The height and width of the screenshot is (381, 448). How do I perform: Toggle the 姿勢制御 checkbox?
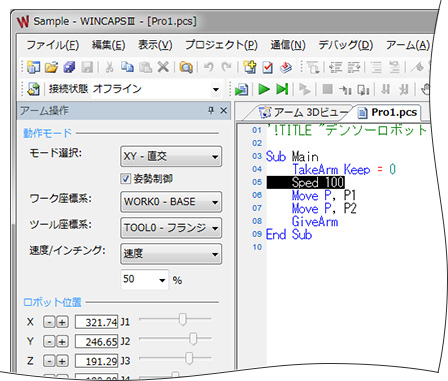click(126, 179)
